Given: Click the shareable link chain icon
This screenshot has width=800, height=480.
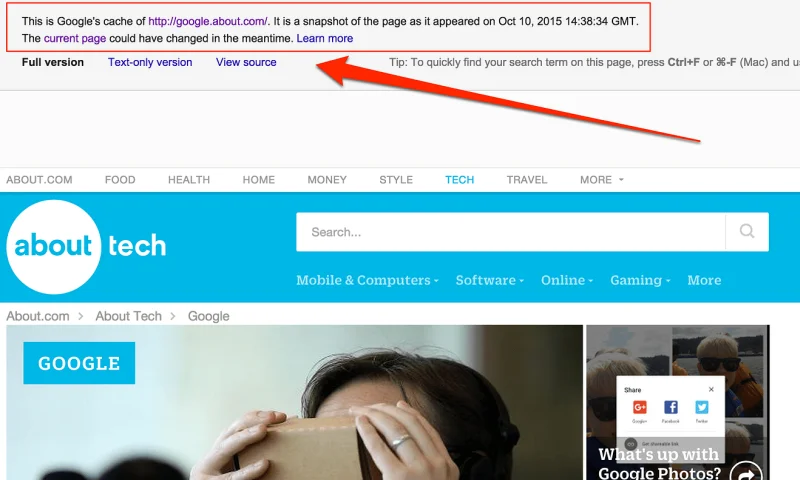Looking at the screenshot, I should [631, 443].
